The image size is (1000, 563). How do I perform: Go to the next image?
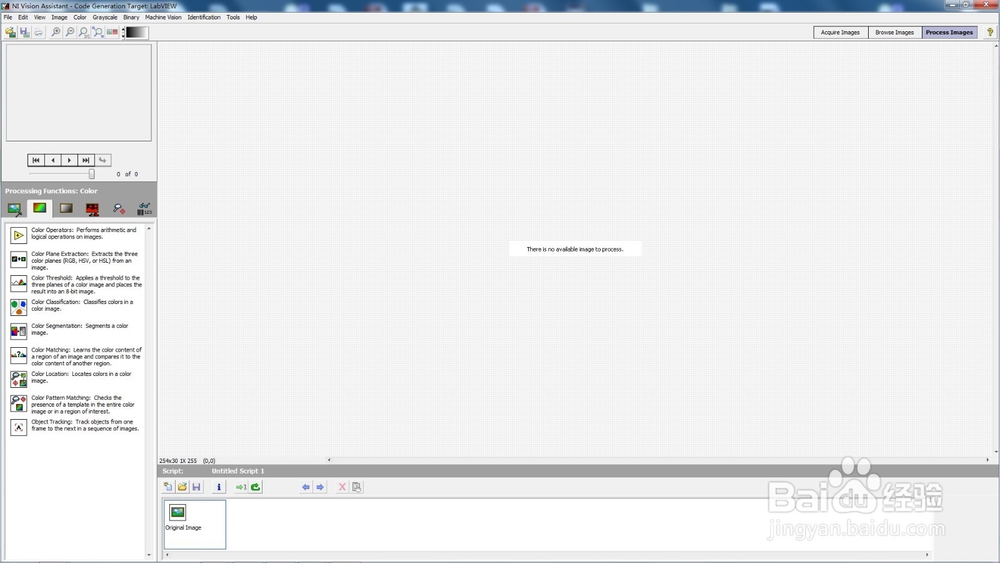(70, 160)
